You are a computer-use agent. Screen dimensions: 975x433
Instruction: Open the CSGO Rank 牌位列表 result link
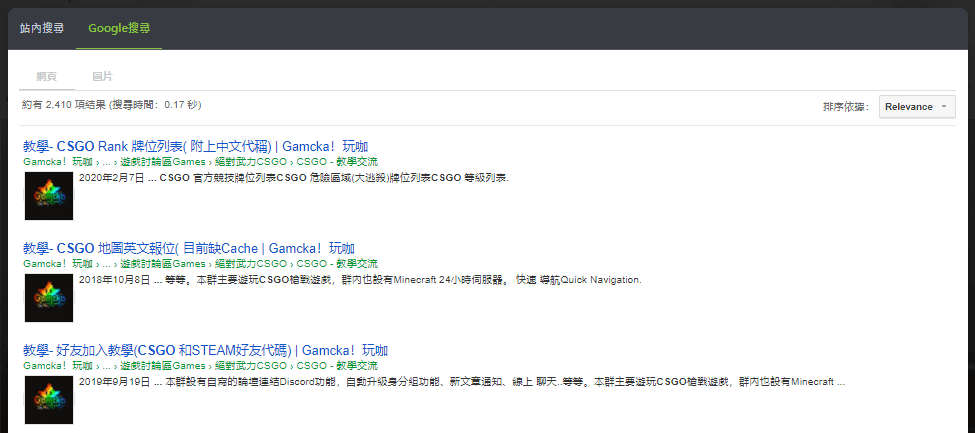196,147
